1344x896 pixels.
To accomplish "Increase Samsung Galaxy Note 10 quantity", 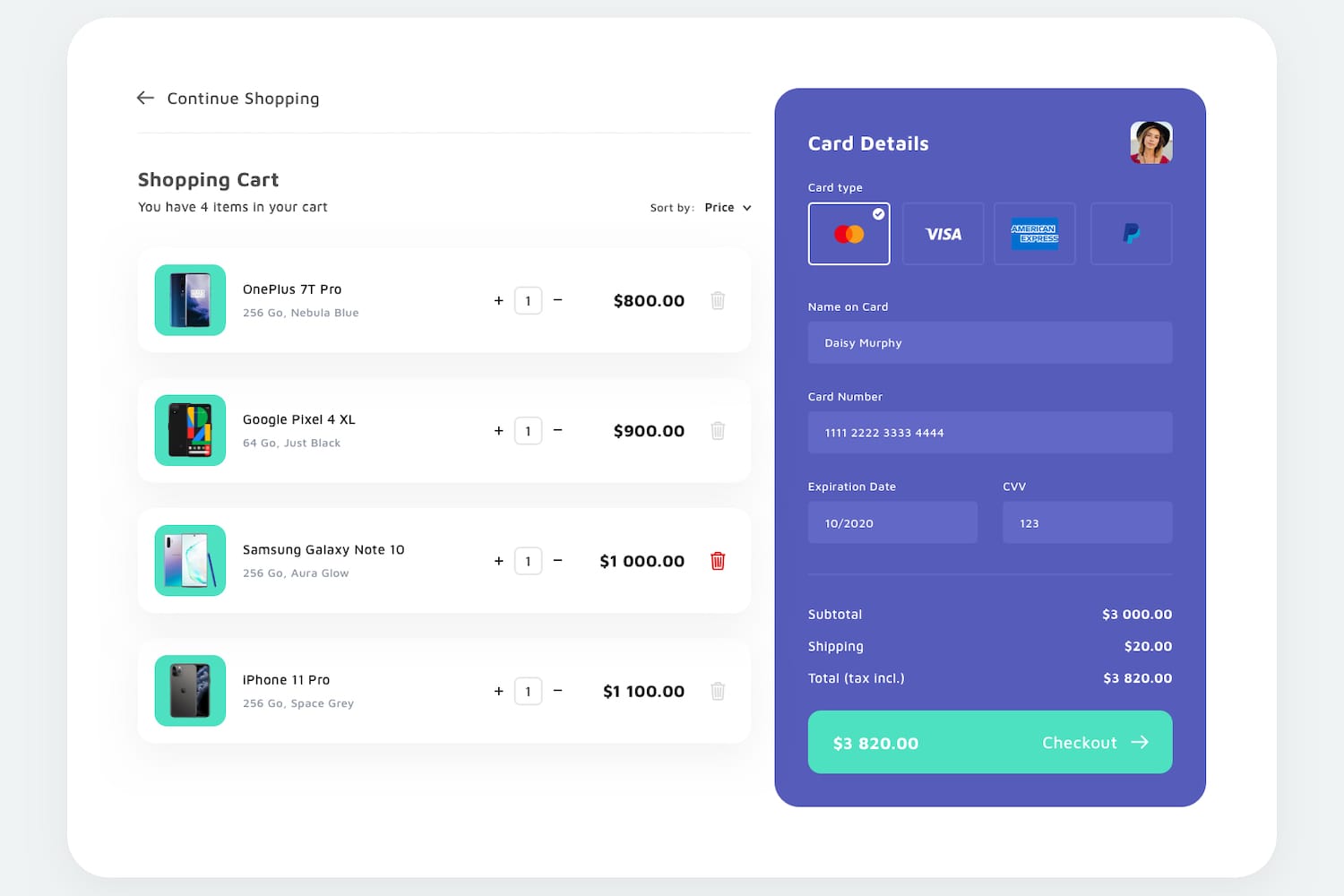I will [499, 561].
